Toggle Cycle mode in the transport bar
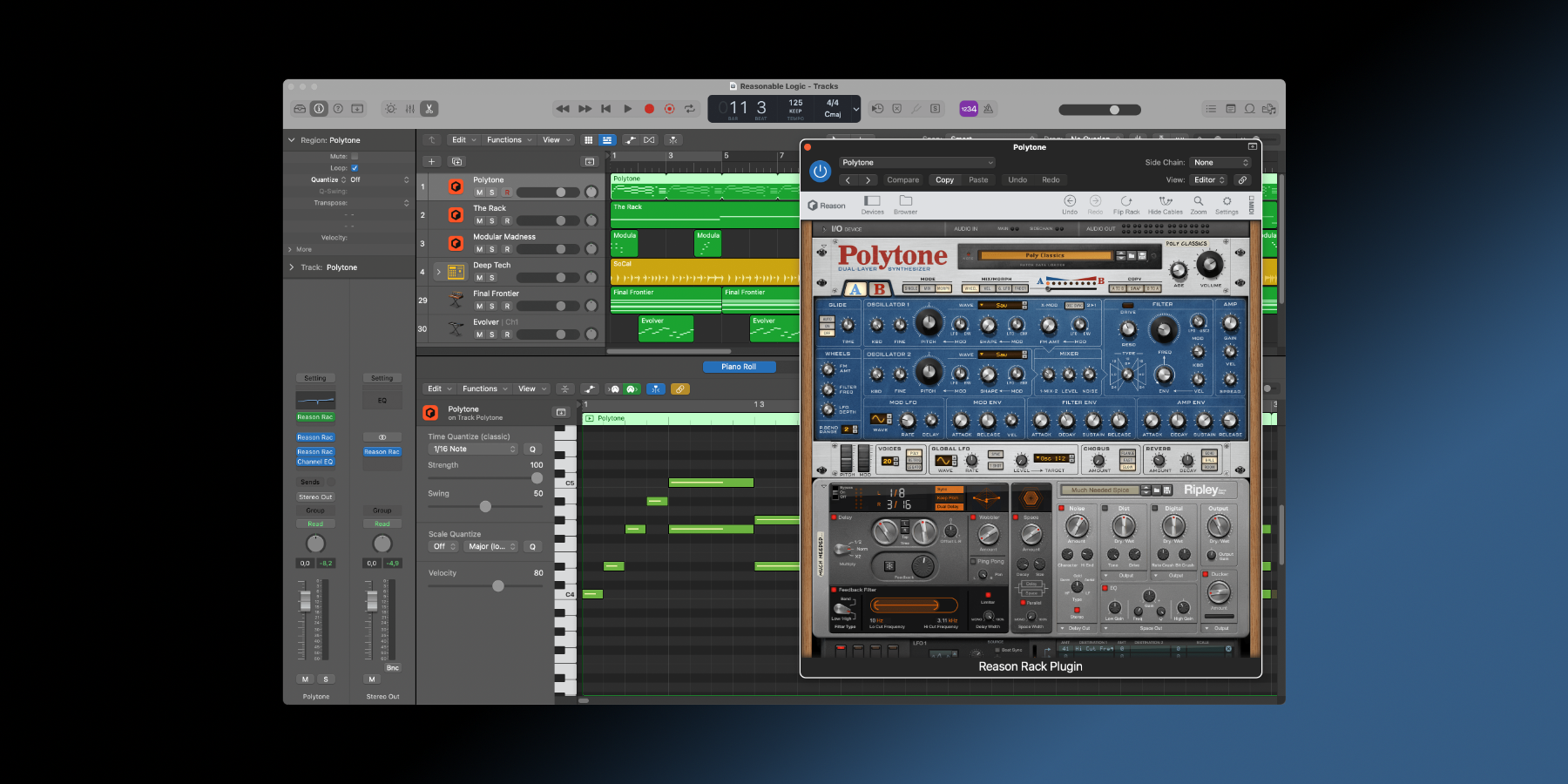 click(690, 109)
